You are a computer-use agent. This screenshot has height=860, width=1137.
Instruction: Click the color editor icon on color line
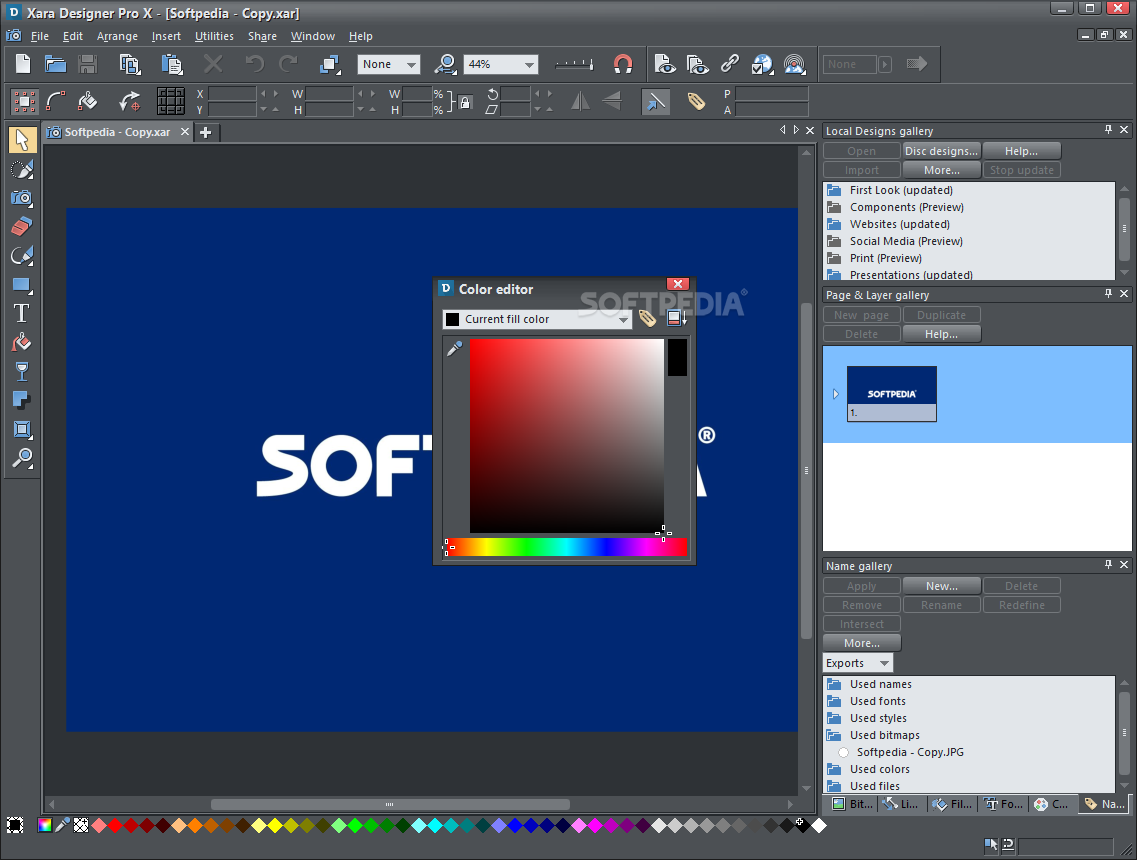pyautogui.click(x=45, y=825)
